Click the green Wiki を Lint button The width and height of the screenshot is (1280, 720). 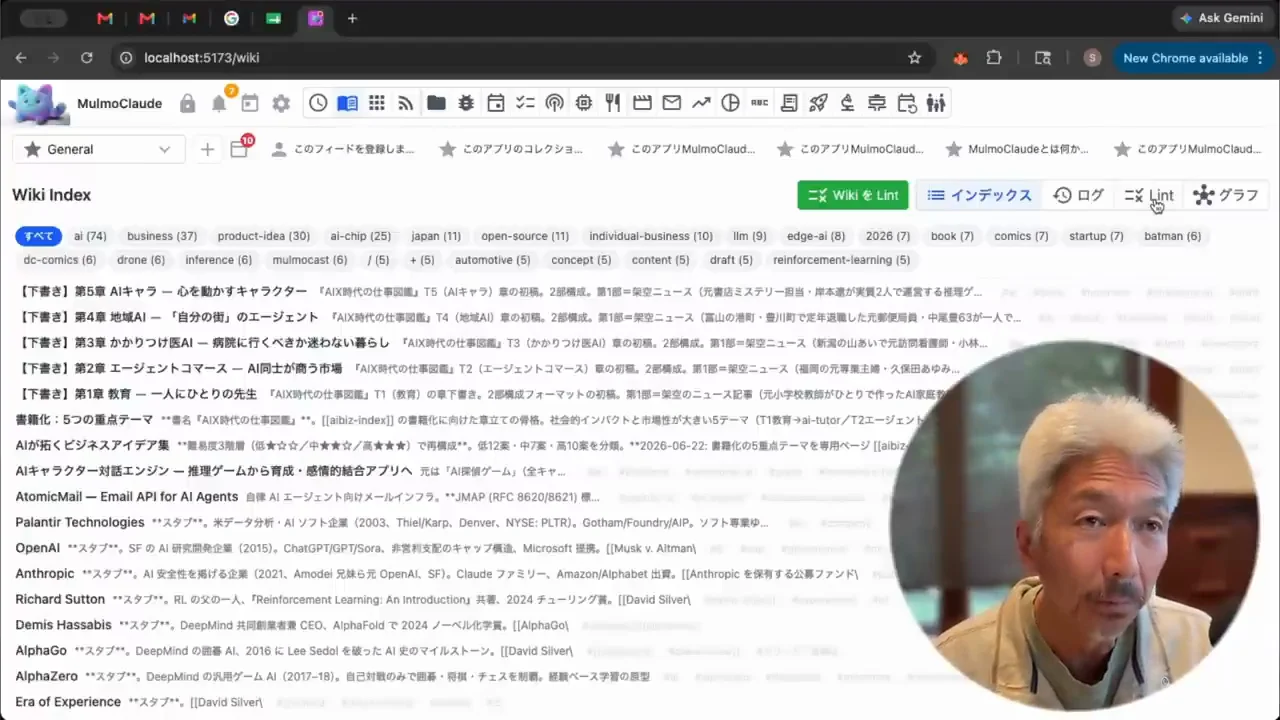pos(853,195)
